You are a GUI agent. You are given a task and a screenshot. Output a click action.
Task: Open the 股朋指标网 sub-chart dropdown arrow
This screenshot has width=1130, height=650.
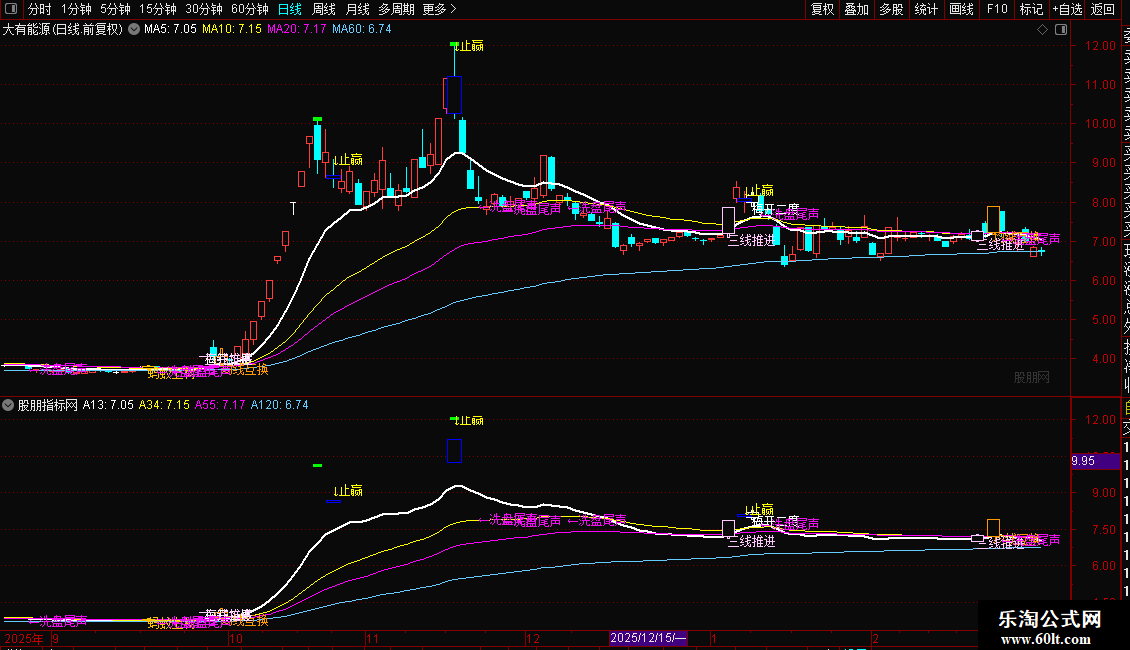tap(8, 405)
